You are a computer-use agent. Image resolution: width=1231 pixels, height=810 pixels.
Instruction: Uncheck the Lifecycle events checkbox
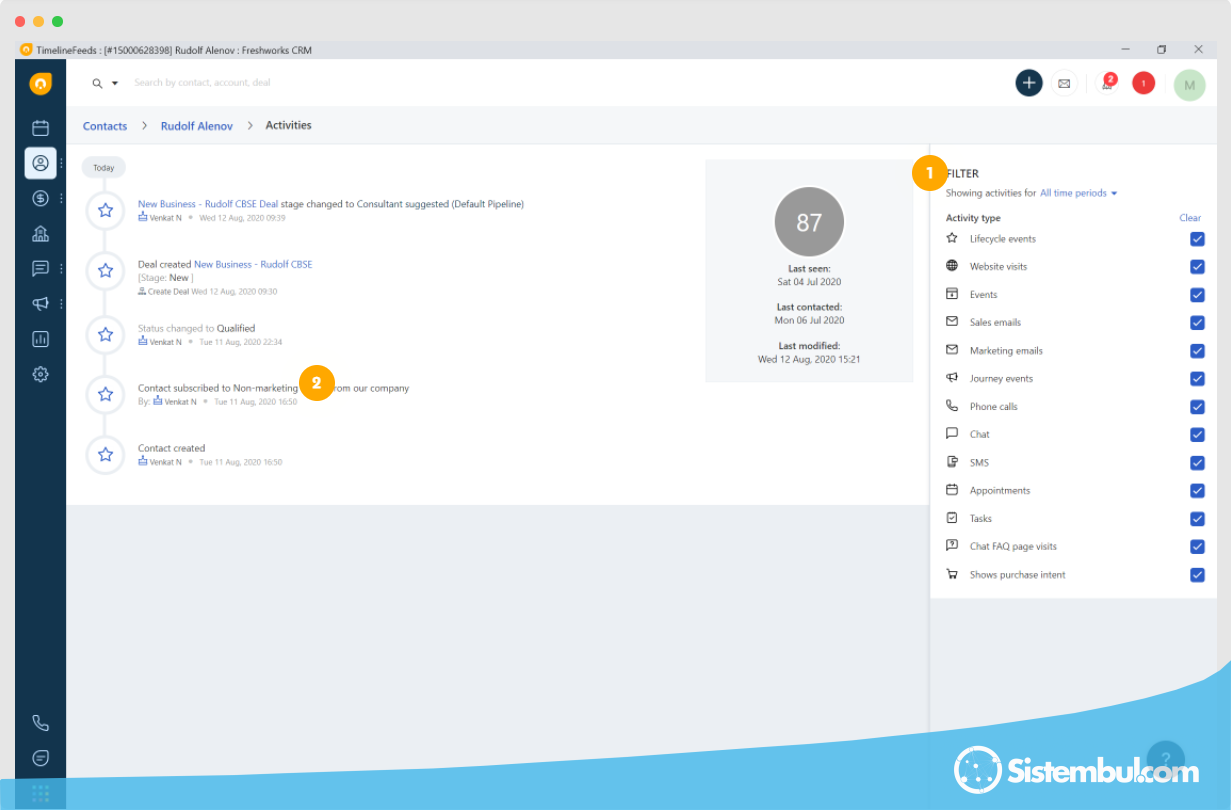[x=1197, y=239]
